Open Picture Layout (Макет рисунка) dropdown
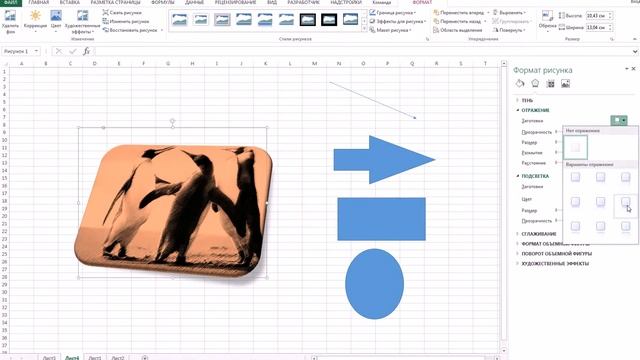Viewport: 640px width, 360px height. [390, 30]
